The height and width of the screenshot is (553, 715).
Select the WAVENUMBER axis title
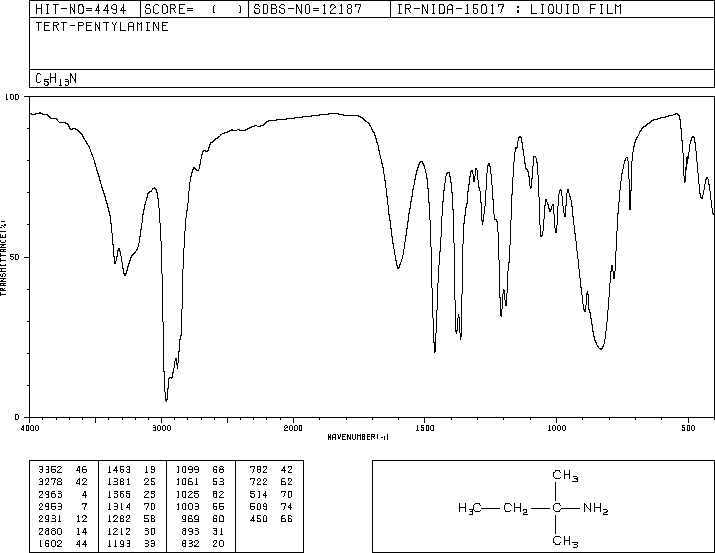pos(358,437)
